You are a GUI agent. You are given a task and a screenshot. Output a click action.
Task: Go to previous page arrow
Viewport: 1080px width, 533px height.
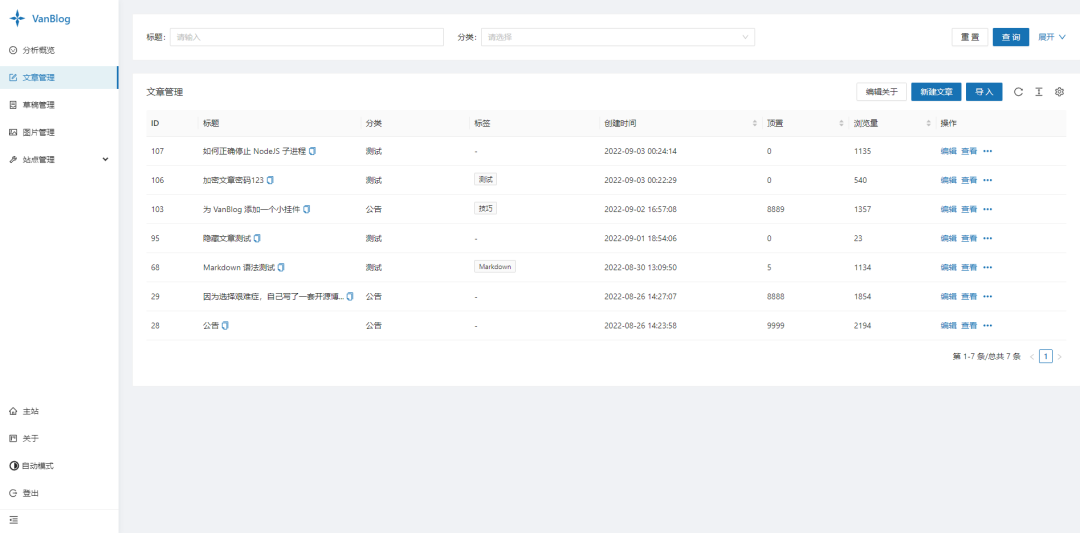1032,357
